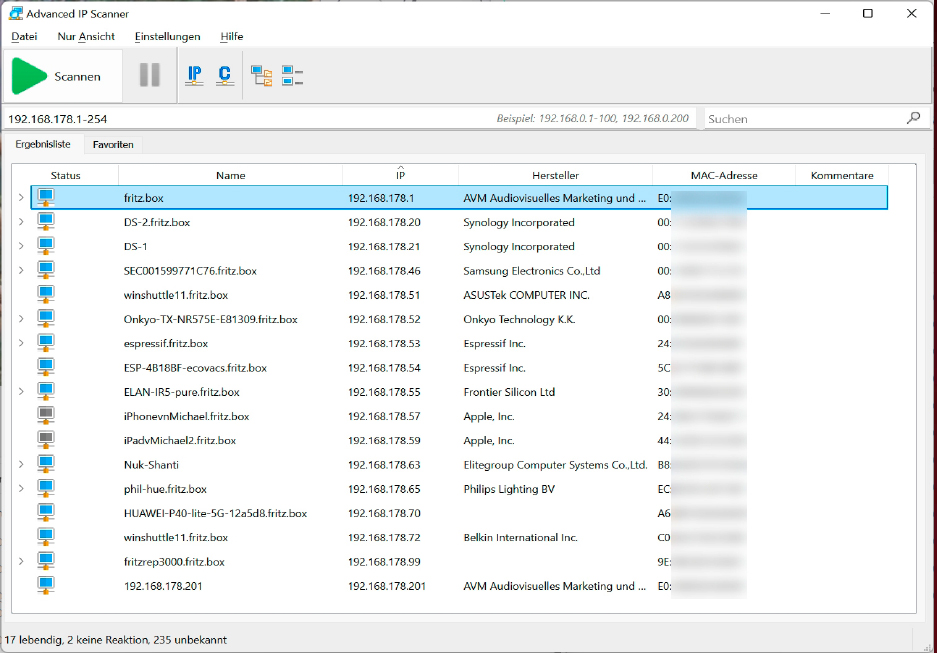Click the C class subnet icon
The width and height of the screenshot is (937, 653).
point(225,75)
